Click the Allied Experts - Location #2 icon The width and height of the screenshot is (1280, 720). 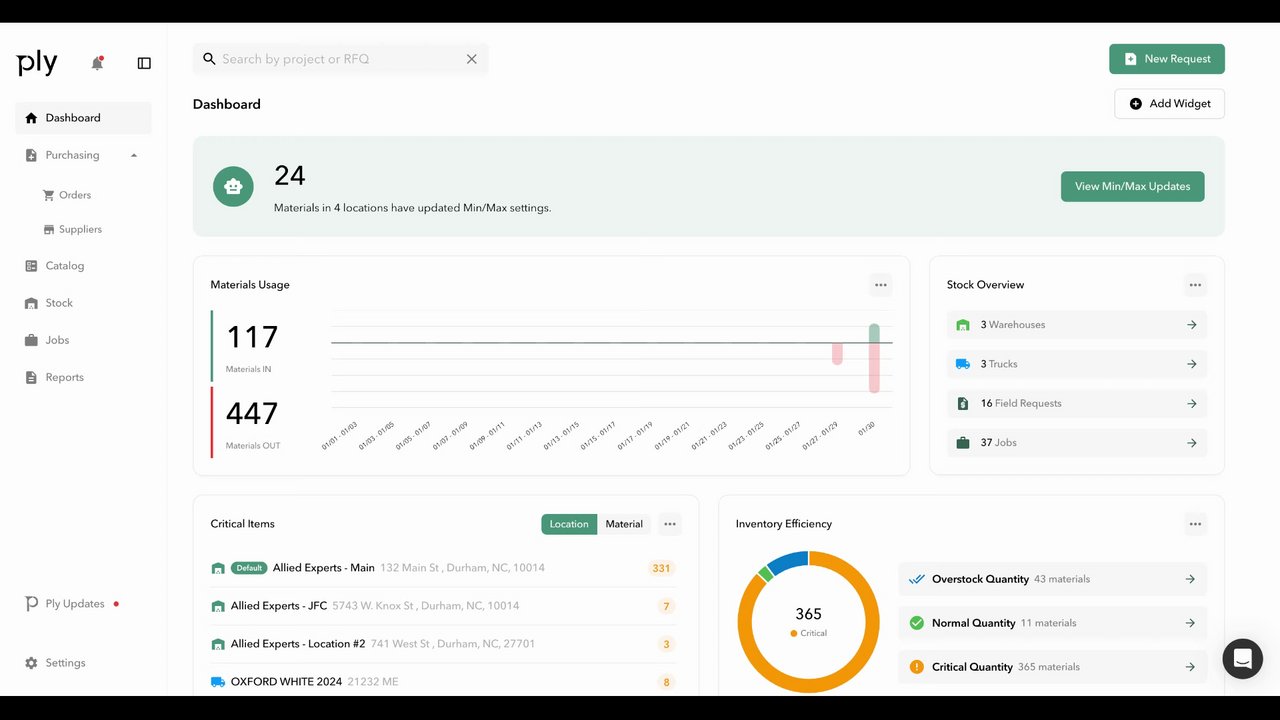pyautogui.click(x=218, y=644)
